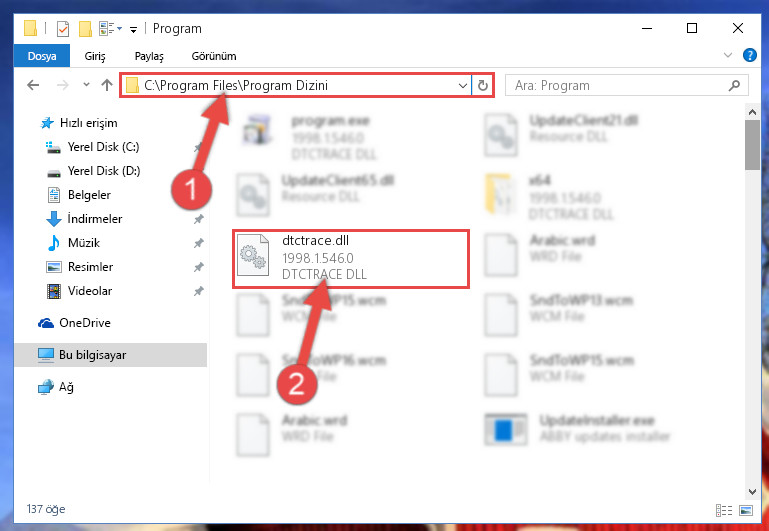The image size is (769, 531).
Task: Open the blue Help icon
Action: [x=749, y=55]
